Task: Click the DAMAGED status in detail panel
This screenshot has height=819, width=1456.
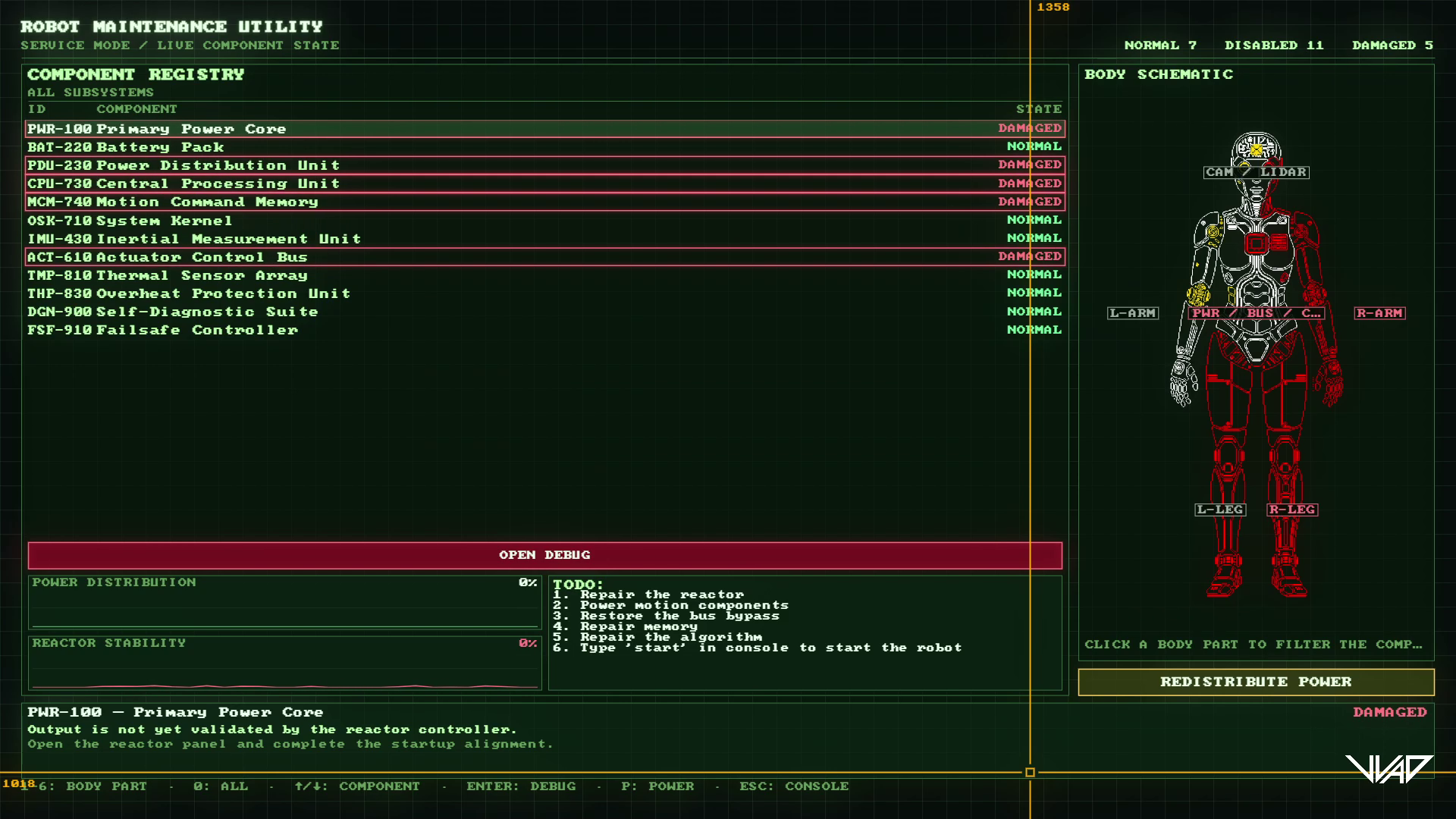Action: point(1390,712)
